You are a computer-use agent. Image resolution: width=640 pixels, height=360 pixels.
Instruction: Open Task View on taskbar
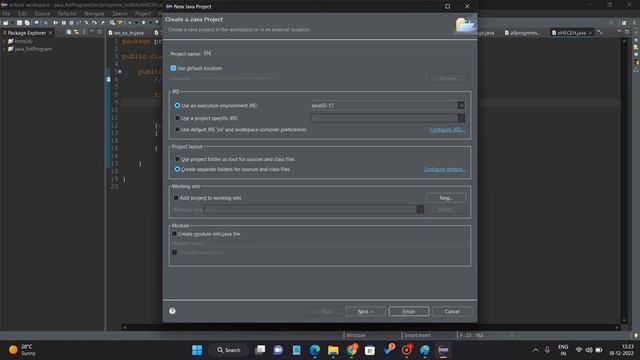tap(260, 350)
